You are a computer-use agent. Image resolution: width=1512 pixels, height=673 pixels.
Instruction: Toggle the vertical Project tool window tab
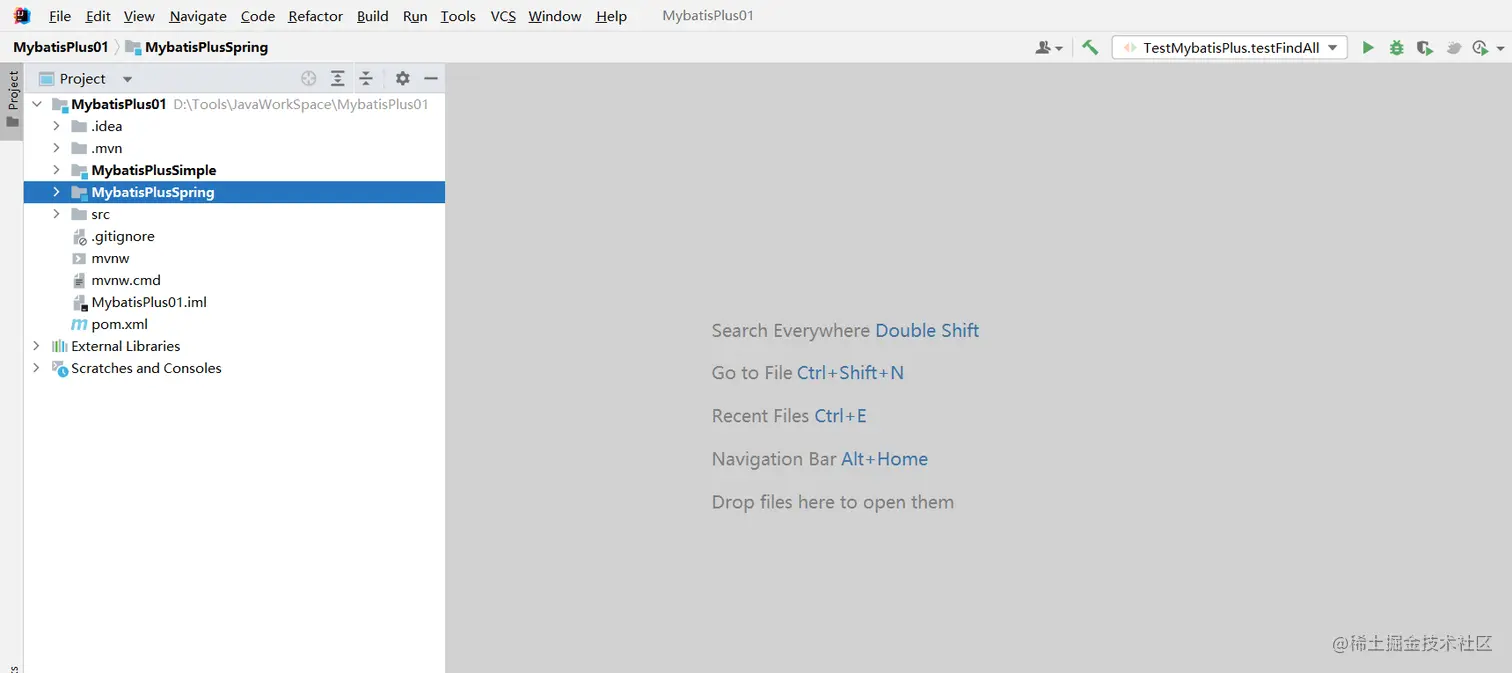tap(12, 100)
